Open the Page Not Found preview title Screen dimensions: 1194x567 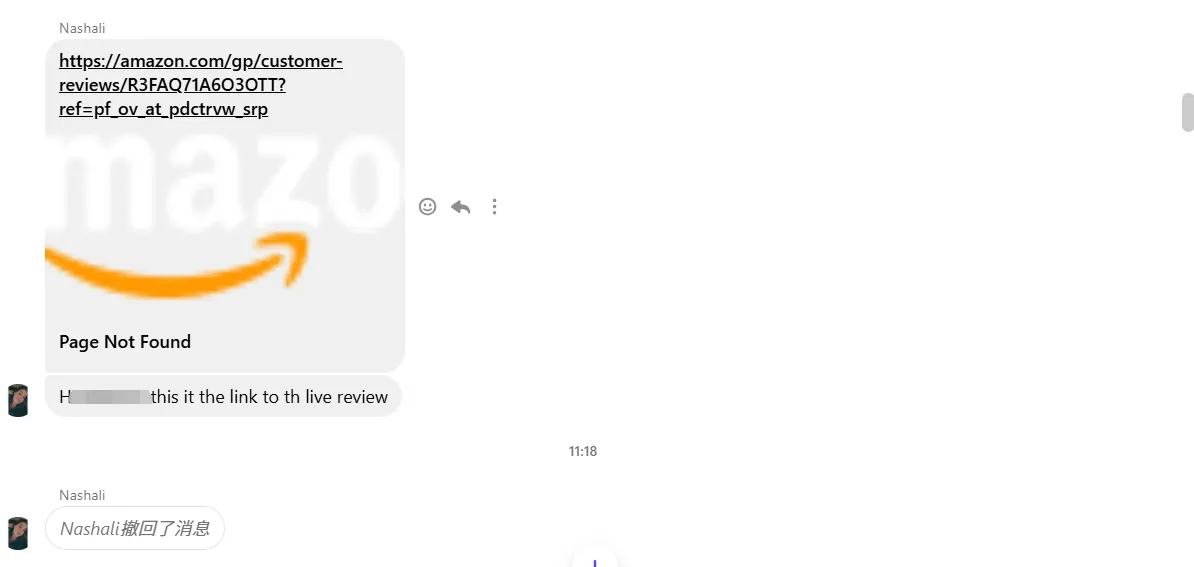point(125,342)
